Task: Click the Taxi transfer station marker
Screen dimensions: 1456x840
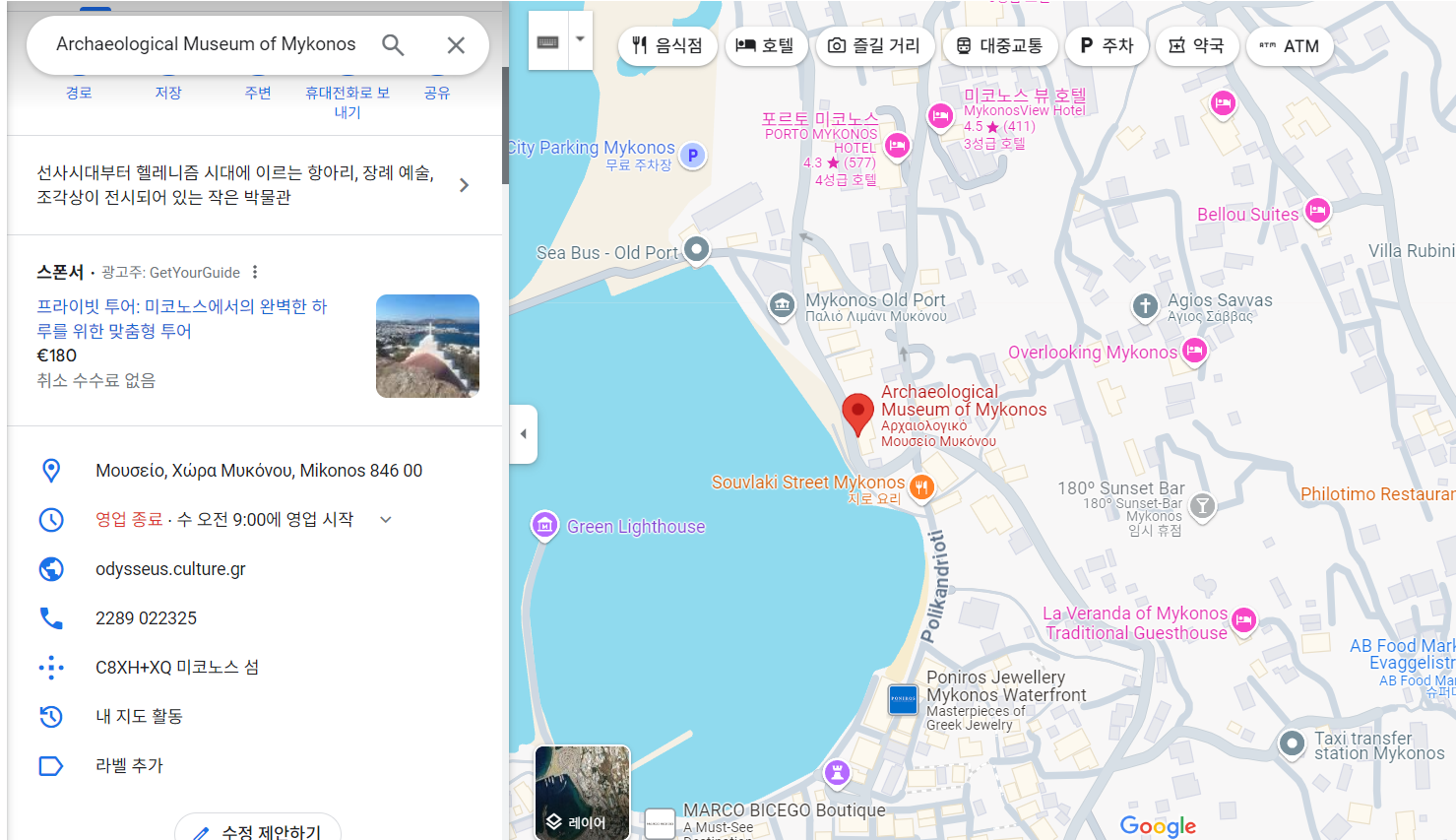Action: (1292, 743)
